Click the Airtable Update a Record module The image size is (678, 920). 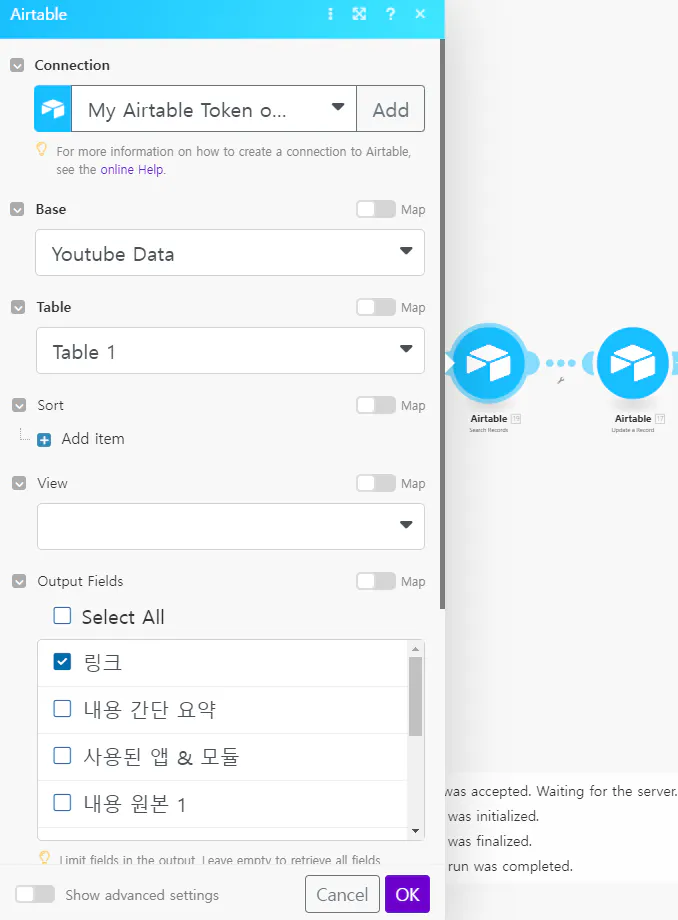click(632, 364)
